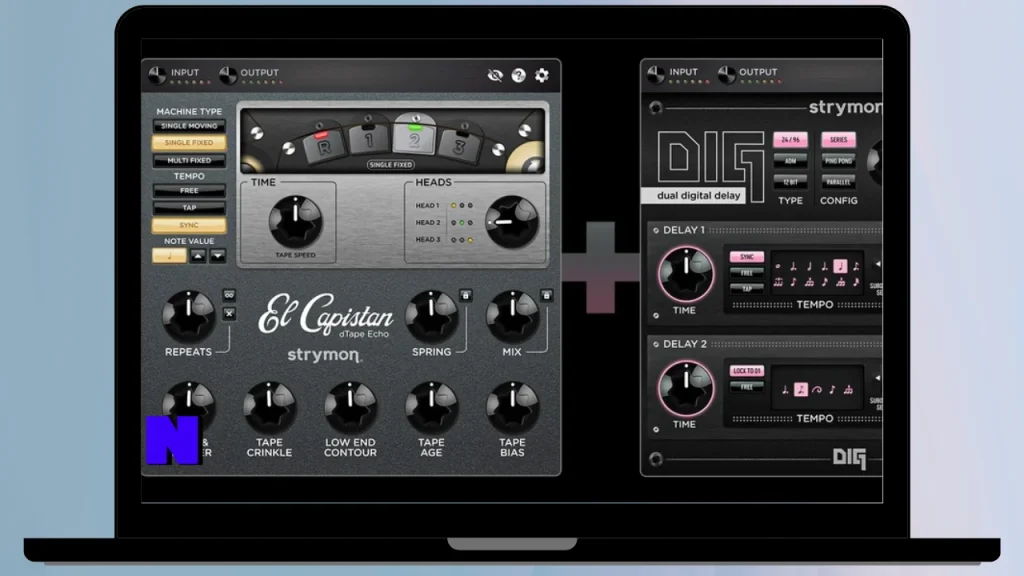Click the TAPE BIAS knob
The width and height of the screenshot is (1024, 576).
coord(512,408)
